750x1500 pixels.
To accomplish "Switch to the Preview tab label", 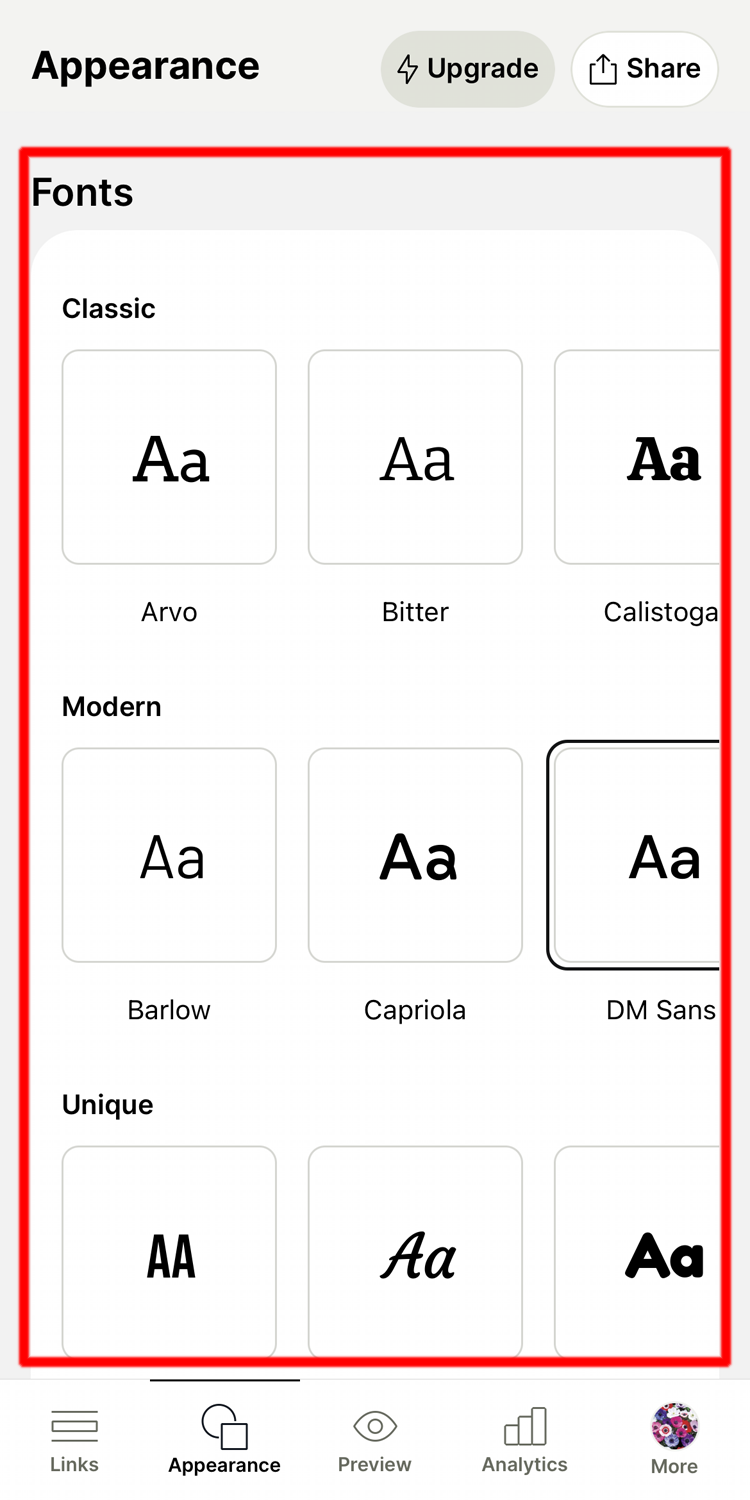I will [375, 1465].
